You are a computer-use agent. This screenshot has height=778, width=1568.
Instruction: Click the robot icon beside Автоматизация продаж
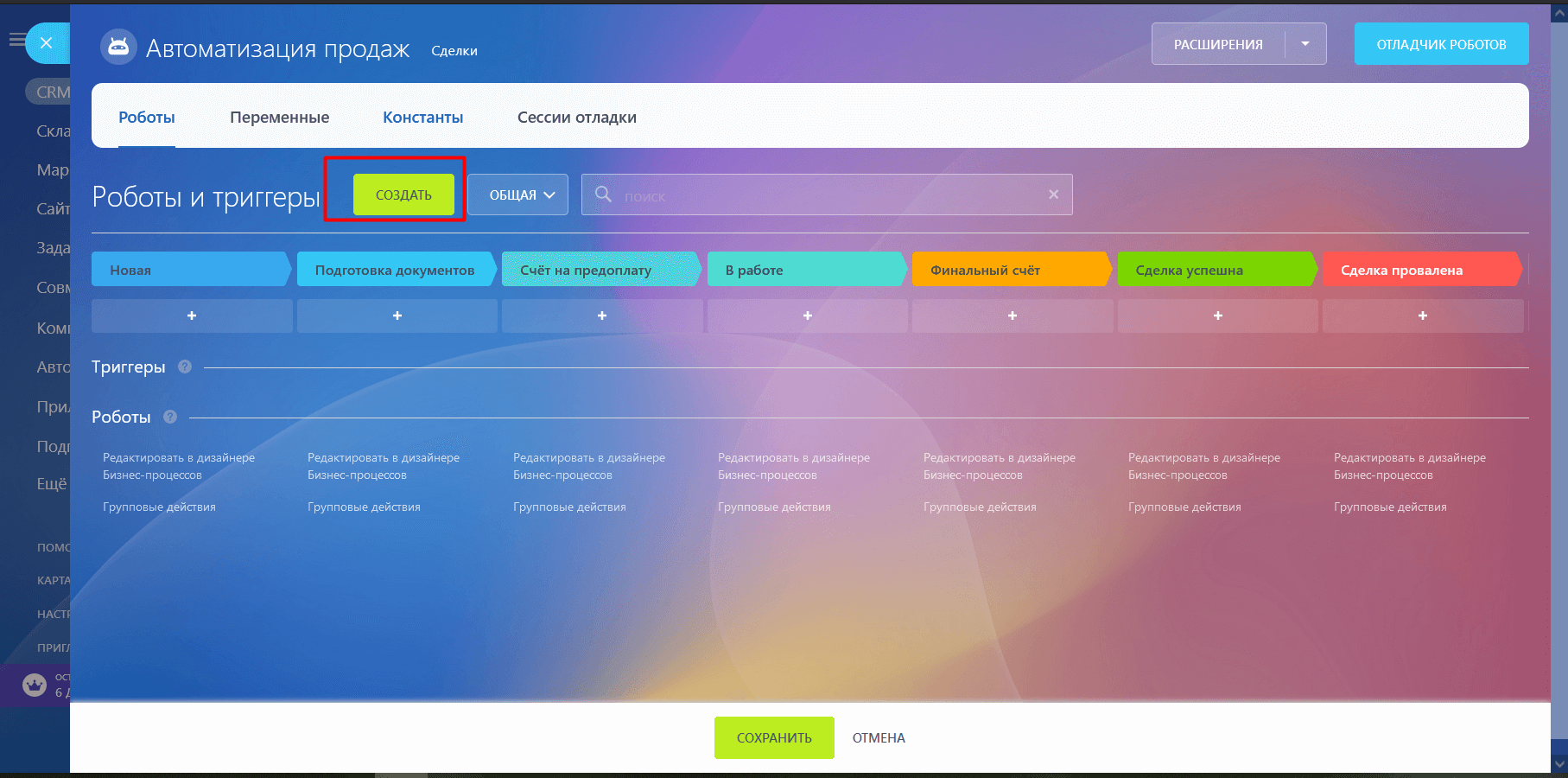click(118, 47)
